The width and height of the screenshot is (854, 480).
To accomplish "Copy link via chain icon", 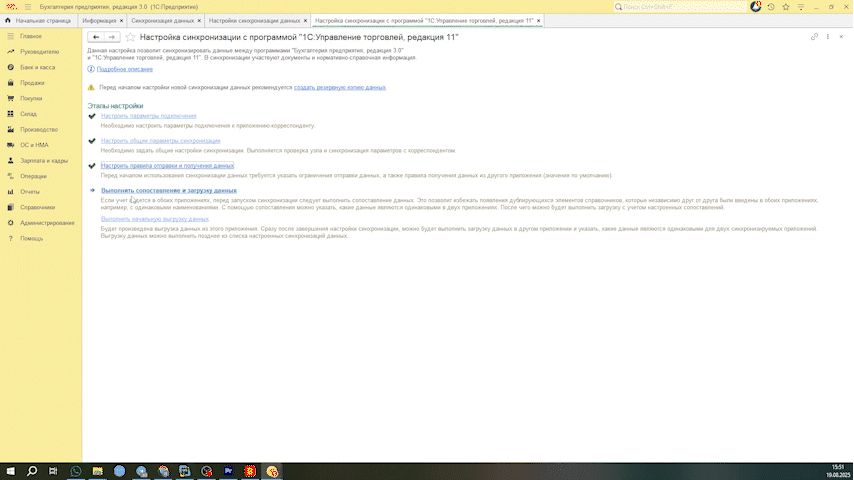I will pyautogui.click(x=814, y=37).
